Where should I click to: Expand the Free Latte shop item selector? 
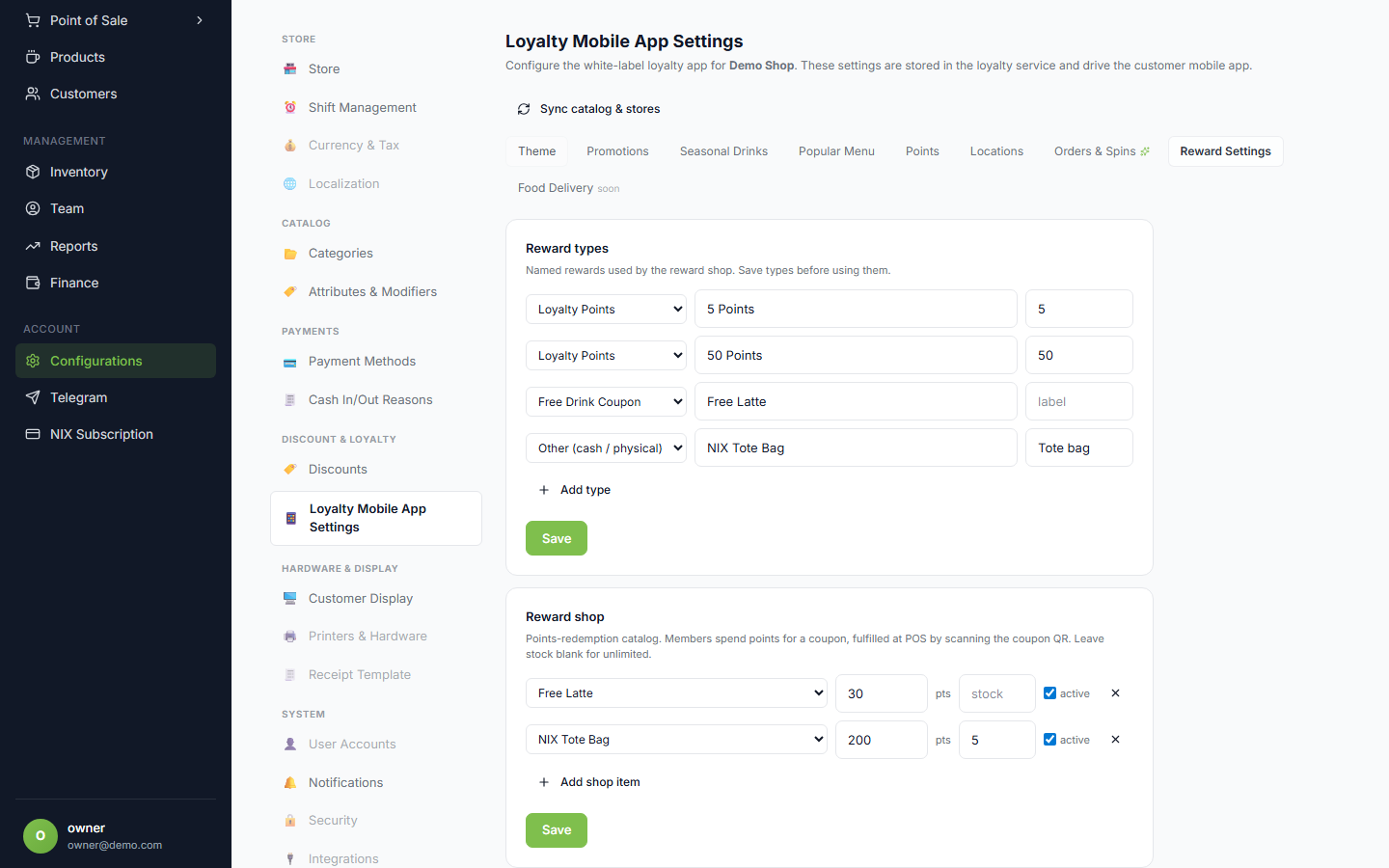(676, 693)
